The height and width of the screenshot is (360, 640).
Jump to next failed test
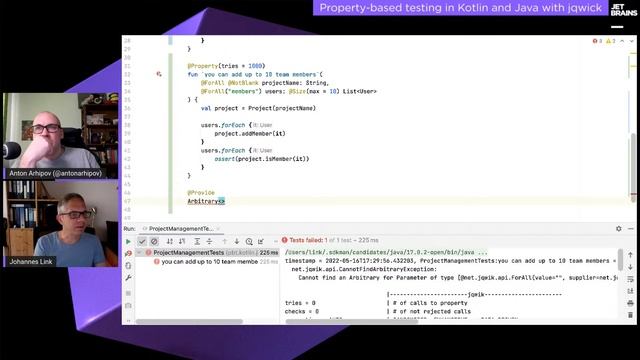237,241
